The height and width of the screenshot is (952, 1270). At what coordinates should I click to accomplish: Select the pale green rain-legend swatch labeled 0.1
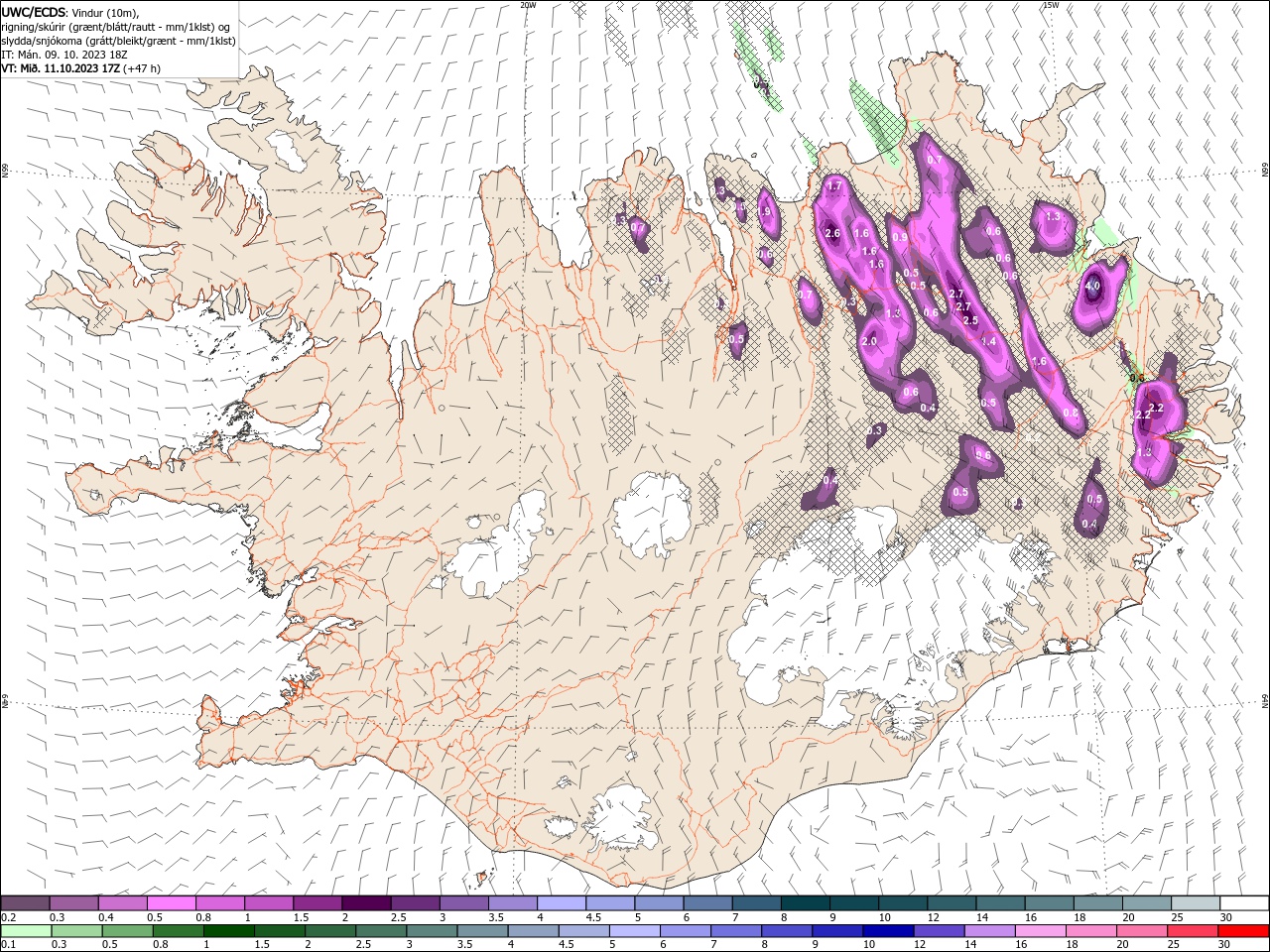pyautogui.click(x=26, y=931)
